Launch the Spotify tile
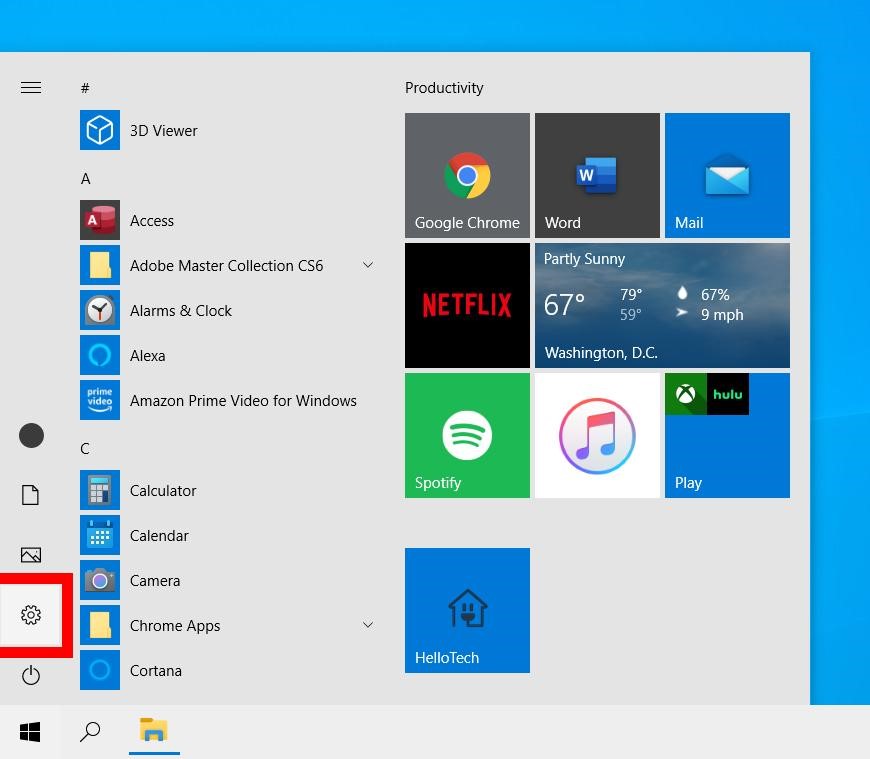Screen dimensions: 870x759 (x=467, y=435)
